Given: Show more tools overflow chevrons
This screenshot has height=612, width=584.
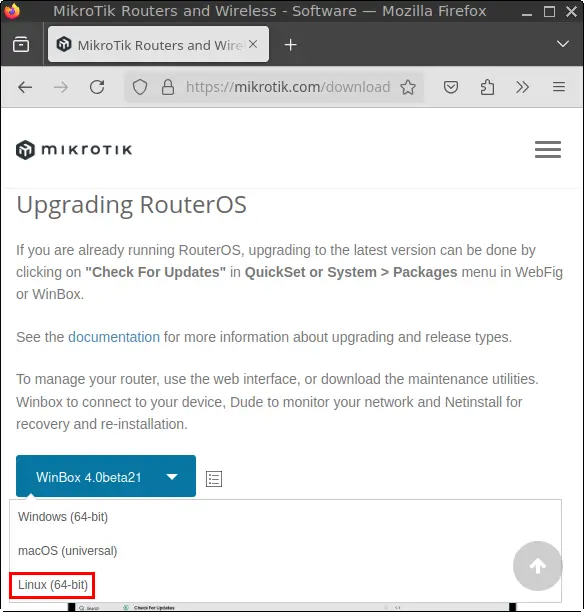Looking at the screenshot, I should [522, 87].
